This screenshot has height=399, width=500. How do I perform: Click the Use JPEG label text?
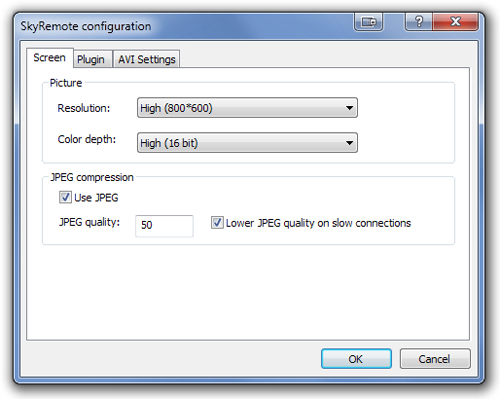point(96,198)
